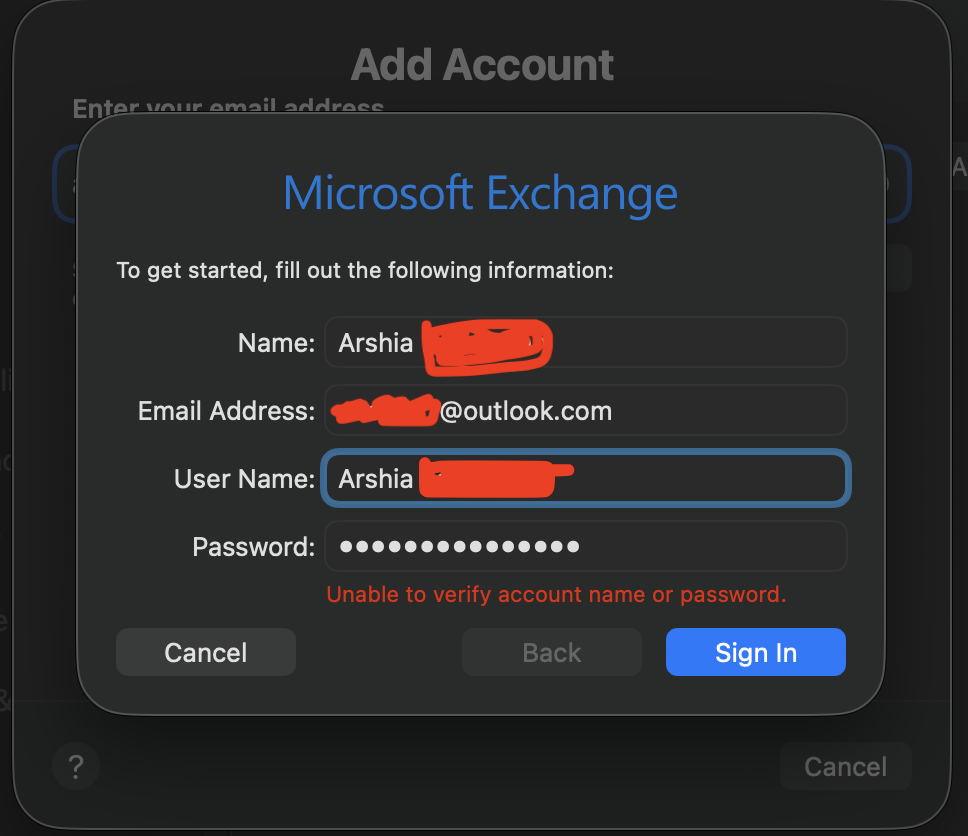This screenshot has height=836, width=968.
Task: Click the Name: field label
Action: pyautogui.click(x=275, y=342)
